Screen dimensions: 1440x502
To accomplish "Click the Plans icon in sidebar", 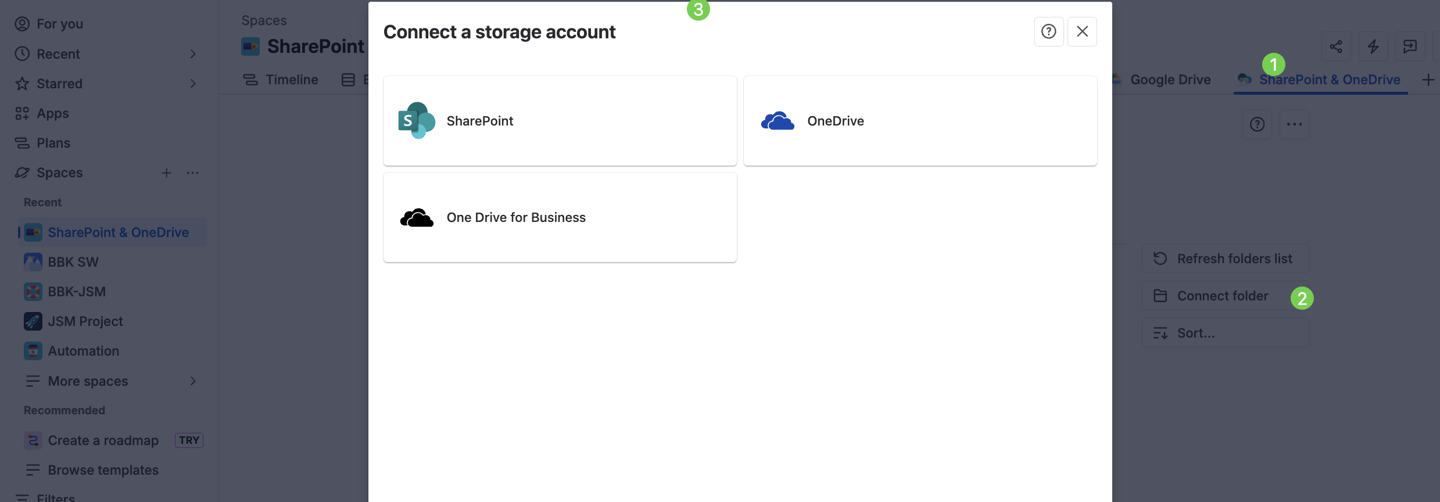I will click(x=22, y=143).
